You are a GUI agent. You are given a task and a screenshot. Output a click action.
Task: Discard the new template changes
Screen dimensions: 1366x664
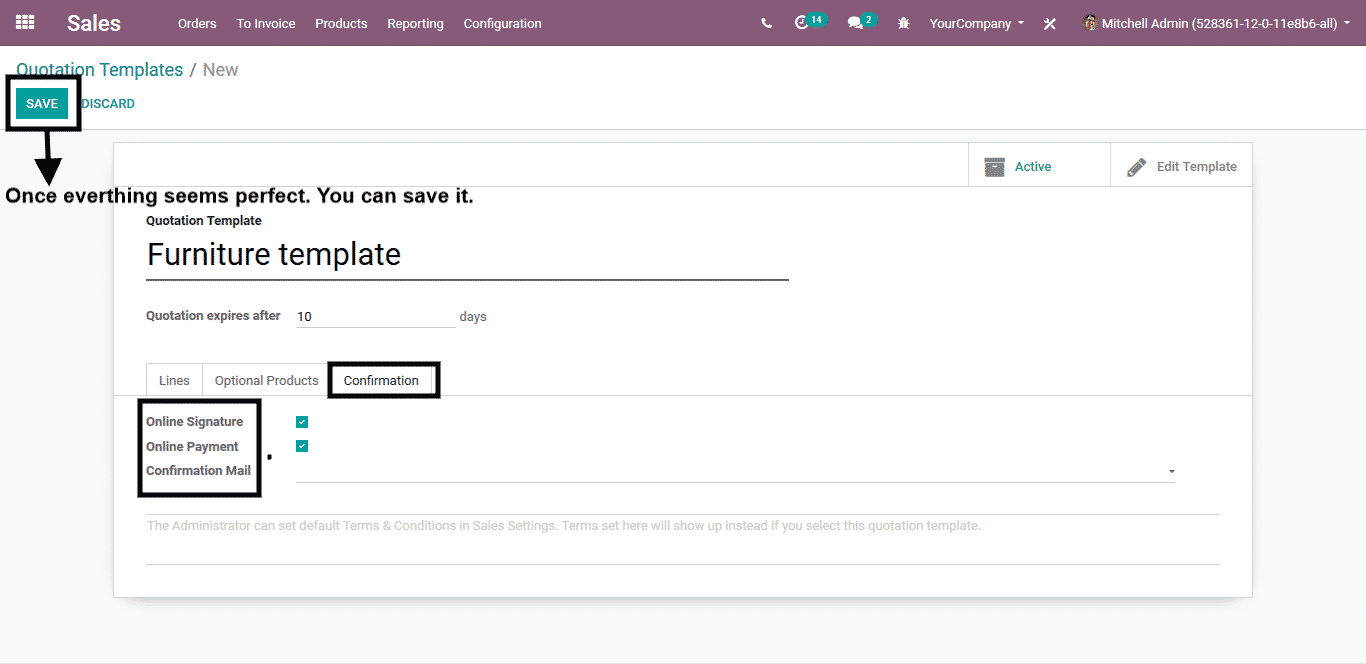pos(108,104)
